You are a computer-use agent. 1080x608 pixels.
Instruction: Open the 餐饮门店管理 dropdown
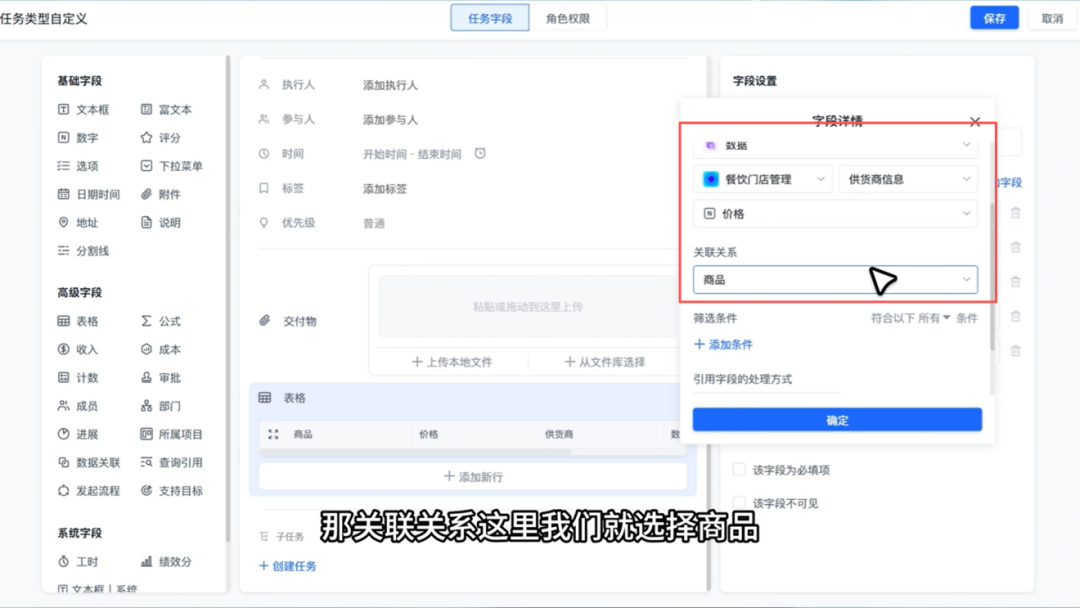[762, 179]
